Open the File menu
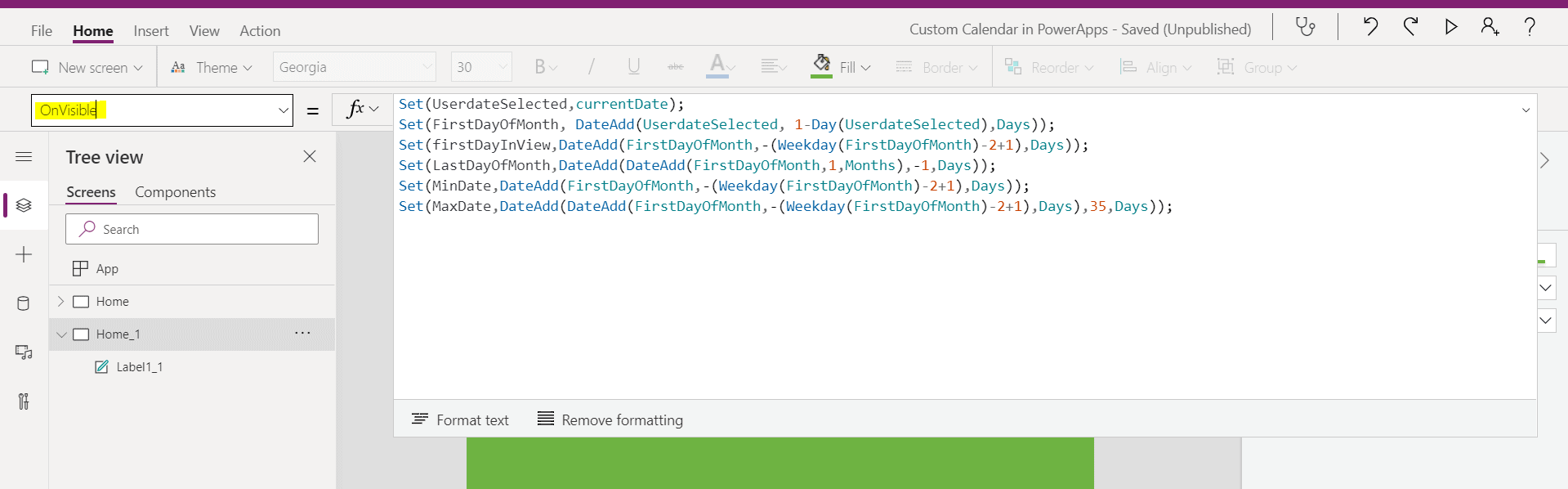 [x=42, y=30]
